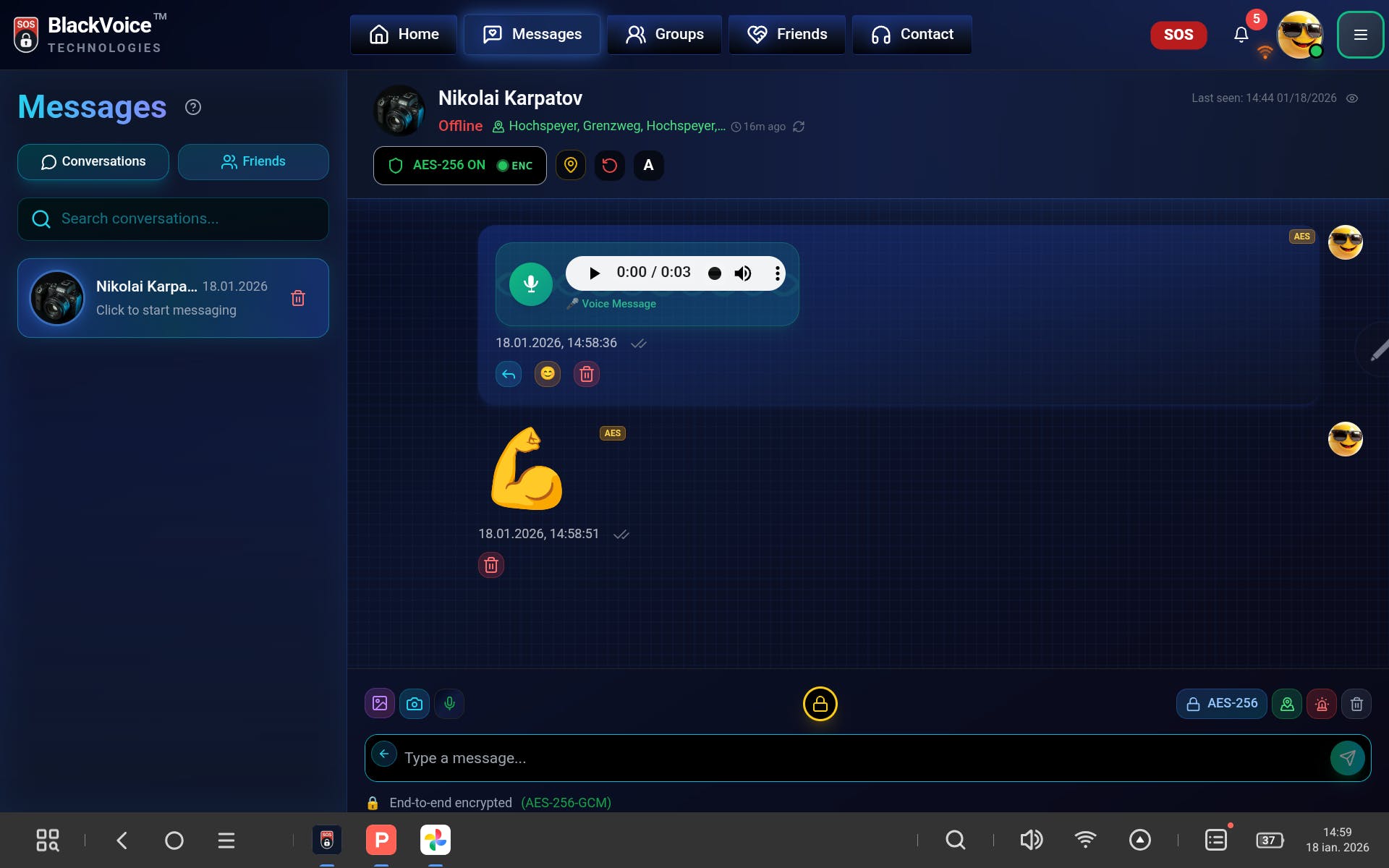This screenshot has width=1389, height=868.
Task: Start recording with microphone icon
Action: [449, 703]
